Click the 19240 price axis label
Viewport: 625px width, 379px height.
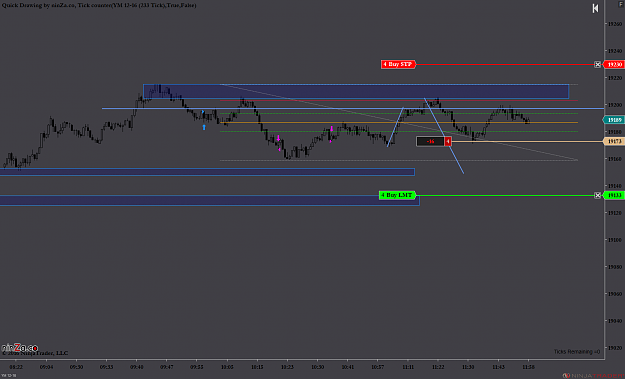click(615, 51)
